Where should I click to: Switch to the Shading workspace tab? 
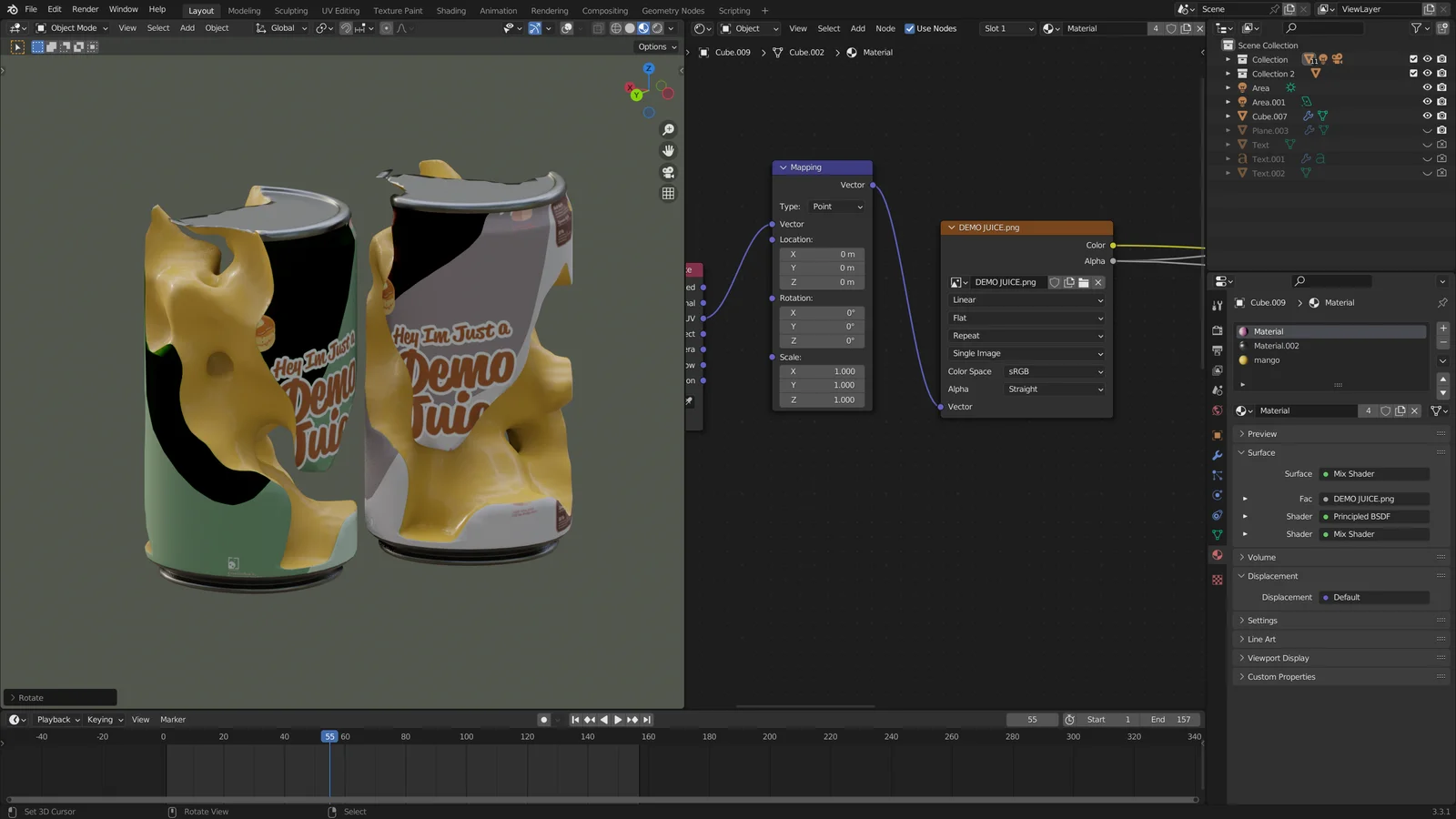[451, 10]
